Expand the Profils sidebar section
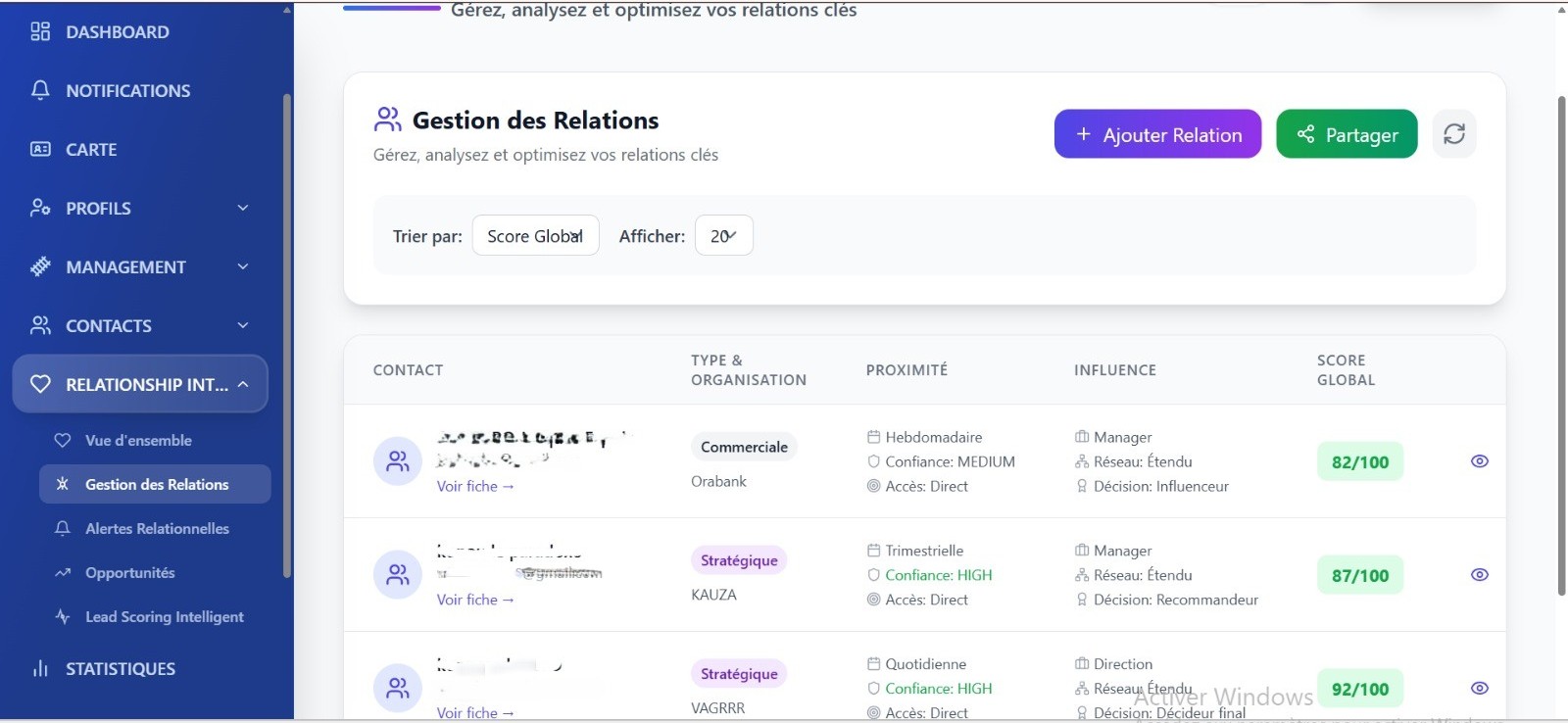 tap(140, 209)
